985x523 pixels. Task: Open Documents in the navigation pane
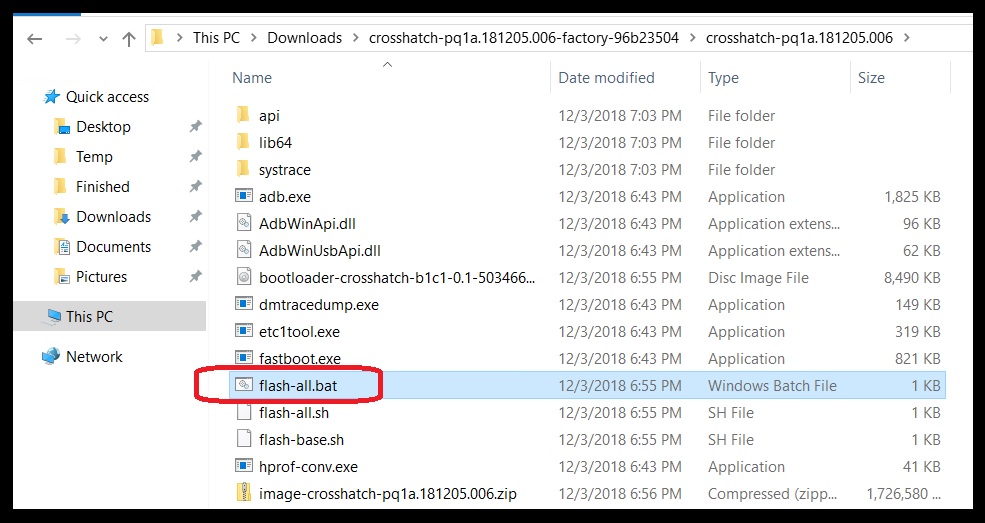click(x=113, y=247)
